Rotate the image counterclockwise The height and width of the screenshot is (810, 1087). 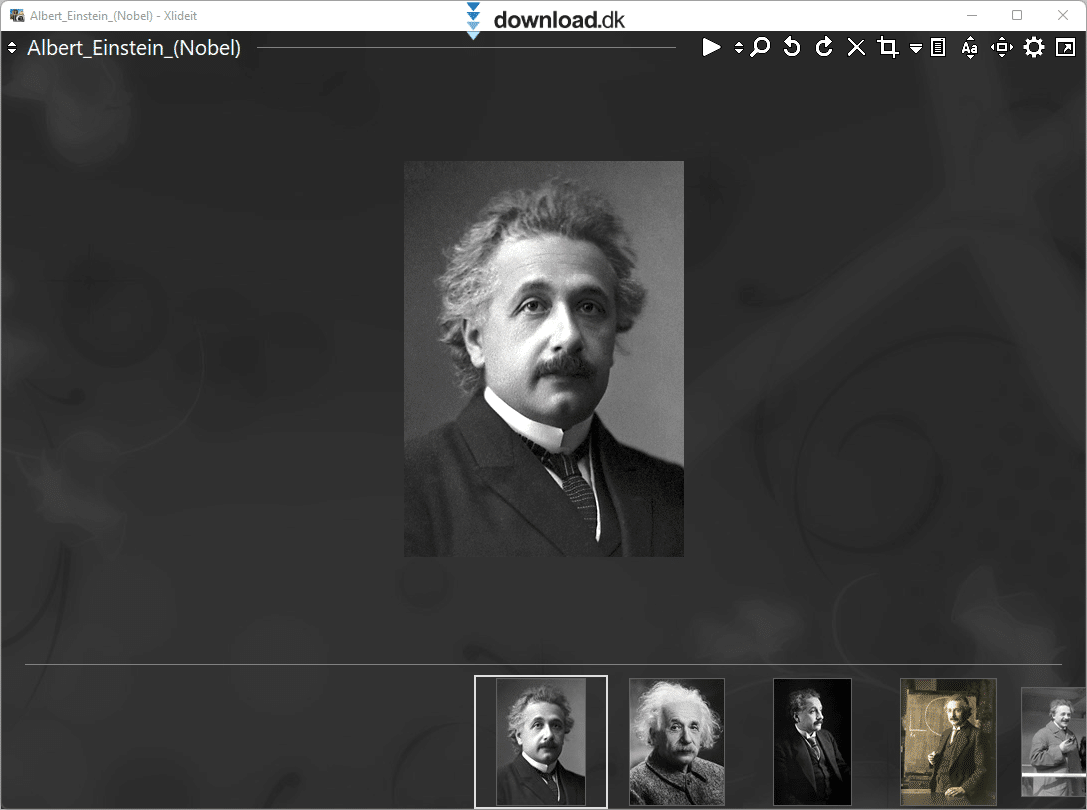pyautogui.click(x=792, y=47)
